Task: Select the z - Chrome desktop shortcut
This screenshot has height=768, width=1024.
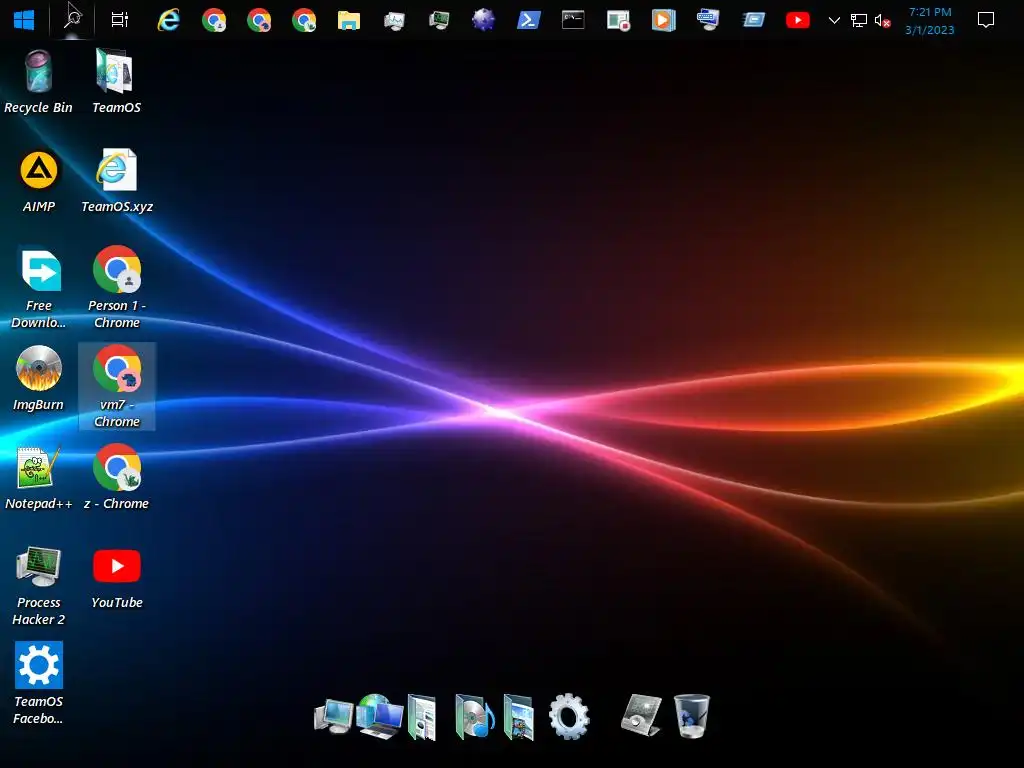Action: pyautogui.click(x=117, y=478)
